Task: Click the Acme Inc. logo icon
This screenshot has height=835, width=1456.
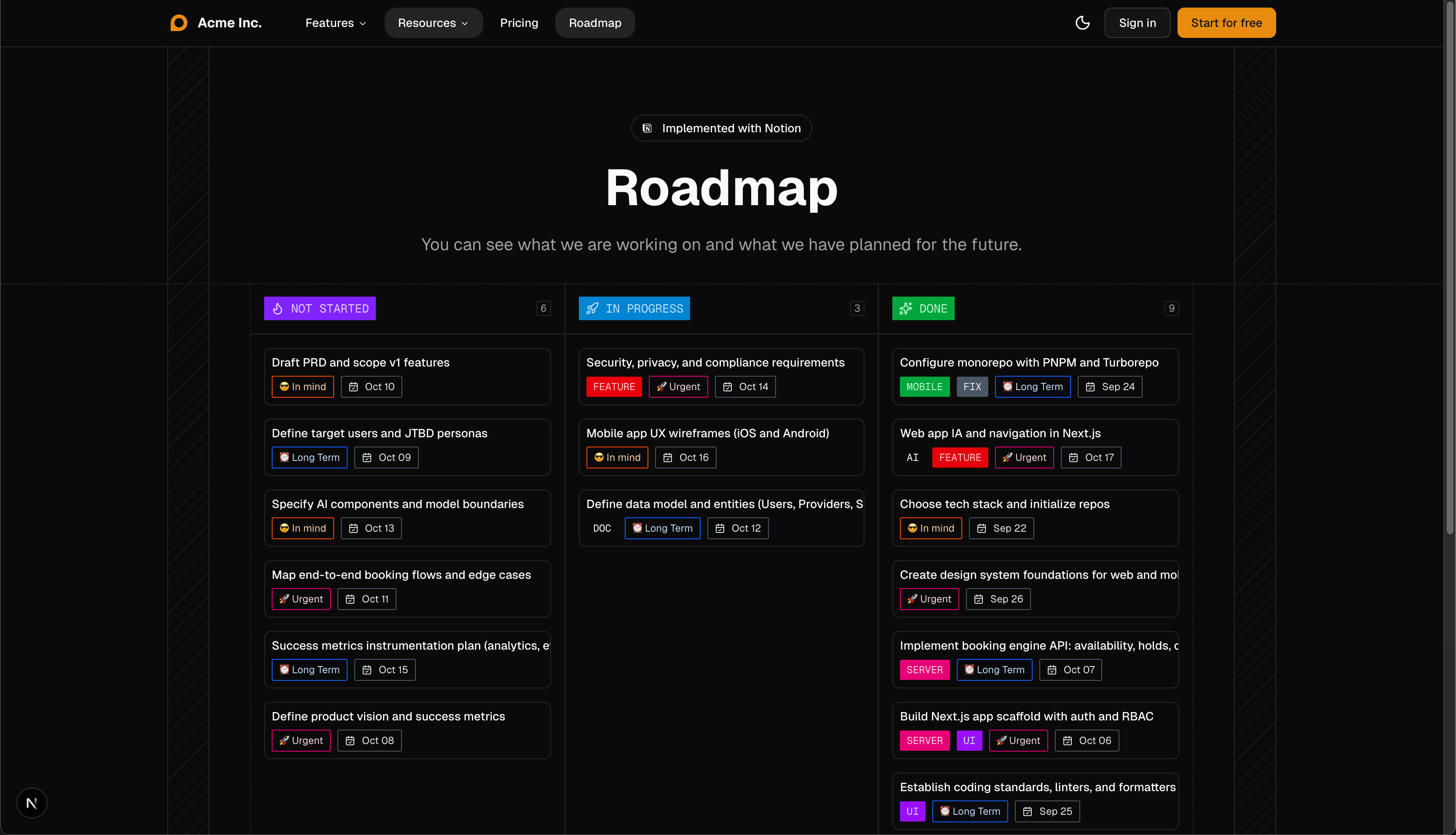Action: [x=178, y=22]
